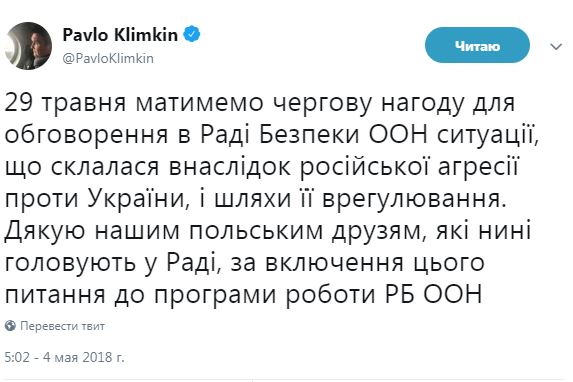Expand the chevron menu next to Читаю
The width and height of the screenshot is (573, 382).
coord(556,47)
